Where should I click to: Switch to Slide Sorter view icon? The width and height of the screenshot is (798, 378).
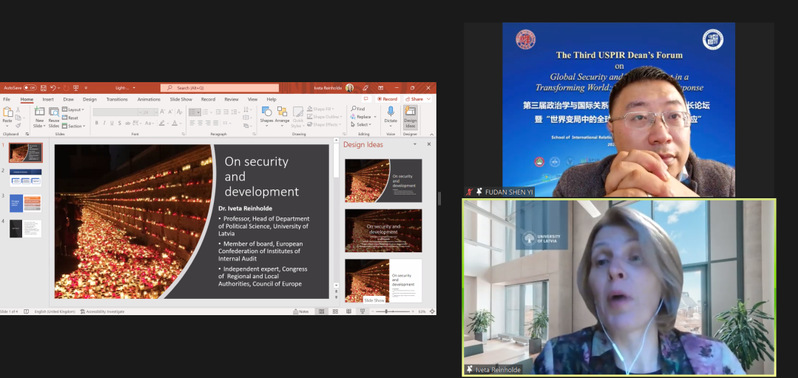coord(335,311)
